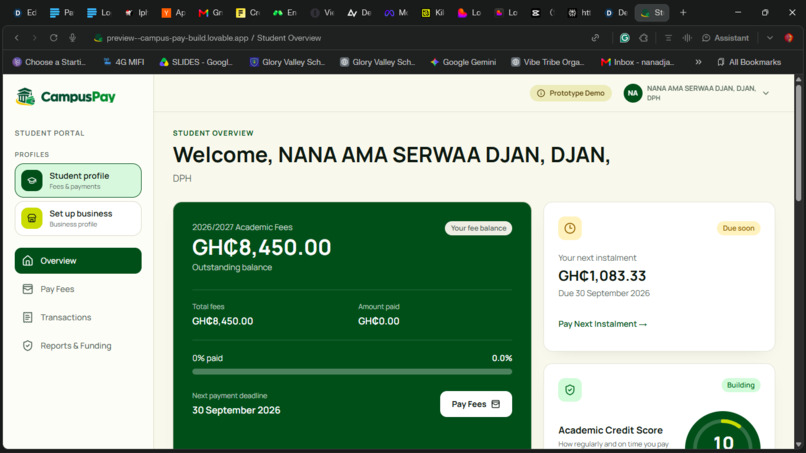Switch to the Kil browser tab
Image resolution: width=806 pixels, height=453 pixels.
pos(433,13)
